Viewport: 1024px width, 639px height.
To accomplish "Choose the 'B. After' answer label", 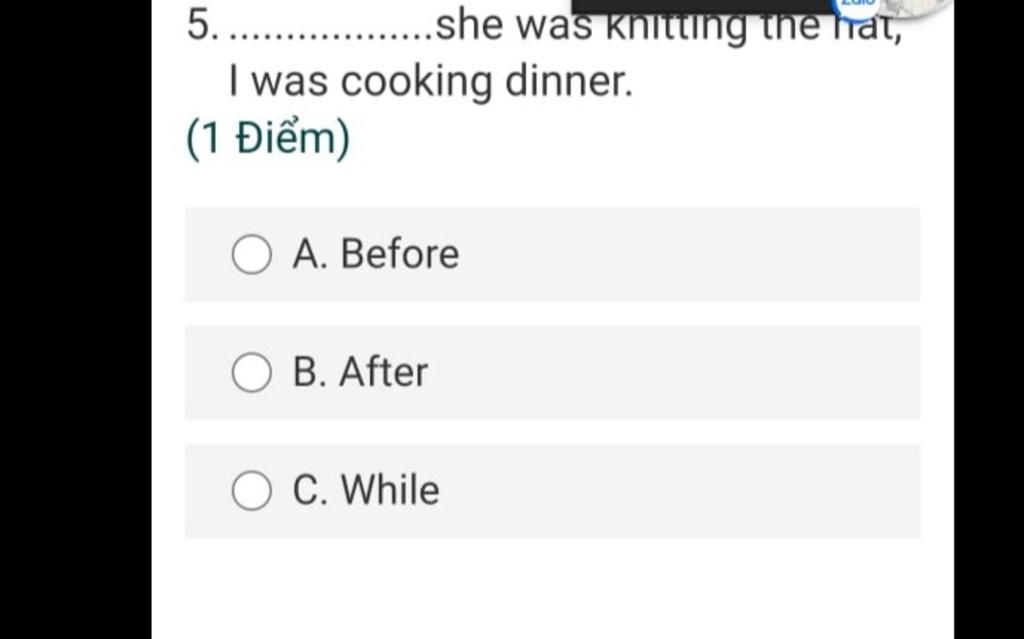I will coord(360,372).
